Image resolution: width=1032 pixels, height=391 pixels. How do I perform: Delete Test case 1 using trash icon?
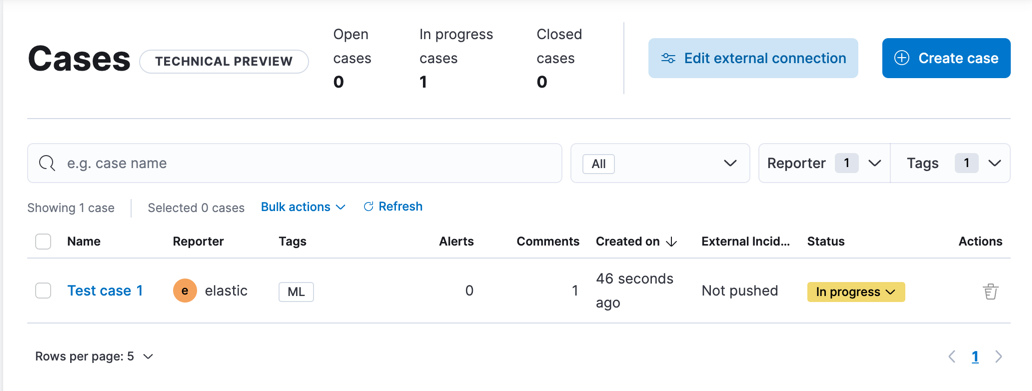991,292
